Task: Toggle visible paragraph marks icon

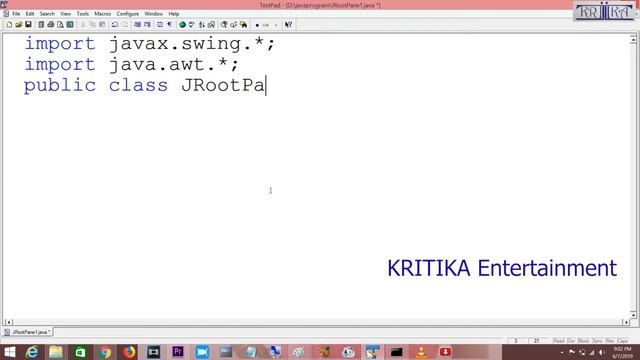Action: tap(170, 25)
